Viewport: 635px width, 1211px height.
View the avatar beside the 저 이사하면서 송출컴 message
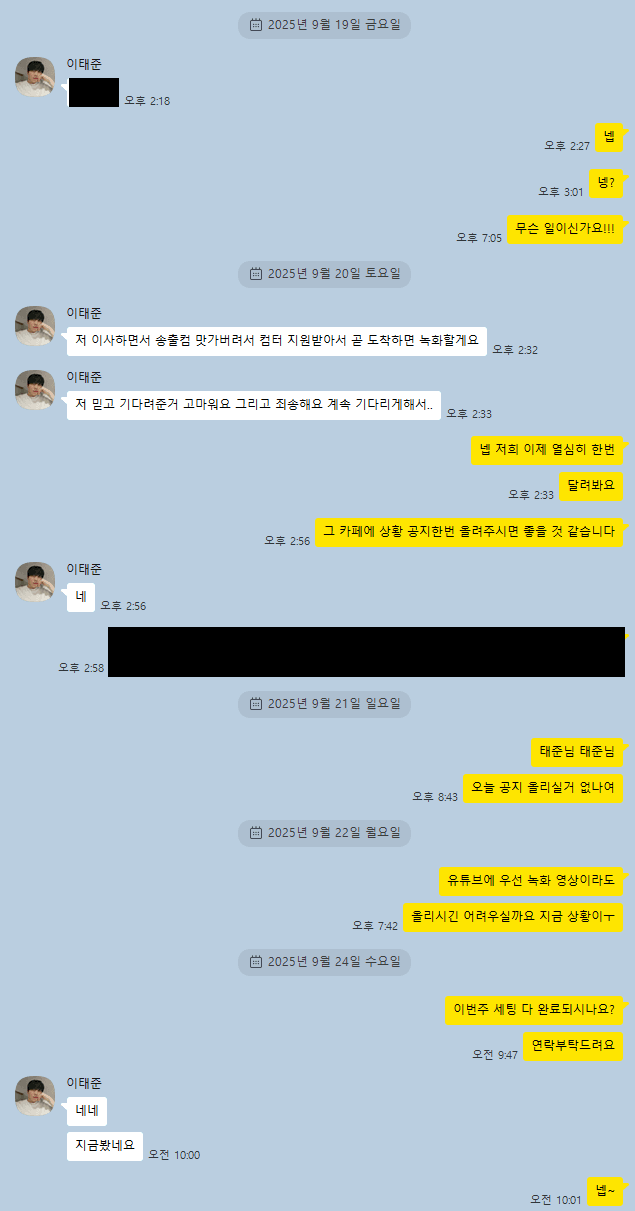(x=35, y=326)
